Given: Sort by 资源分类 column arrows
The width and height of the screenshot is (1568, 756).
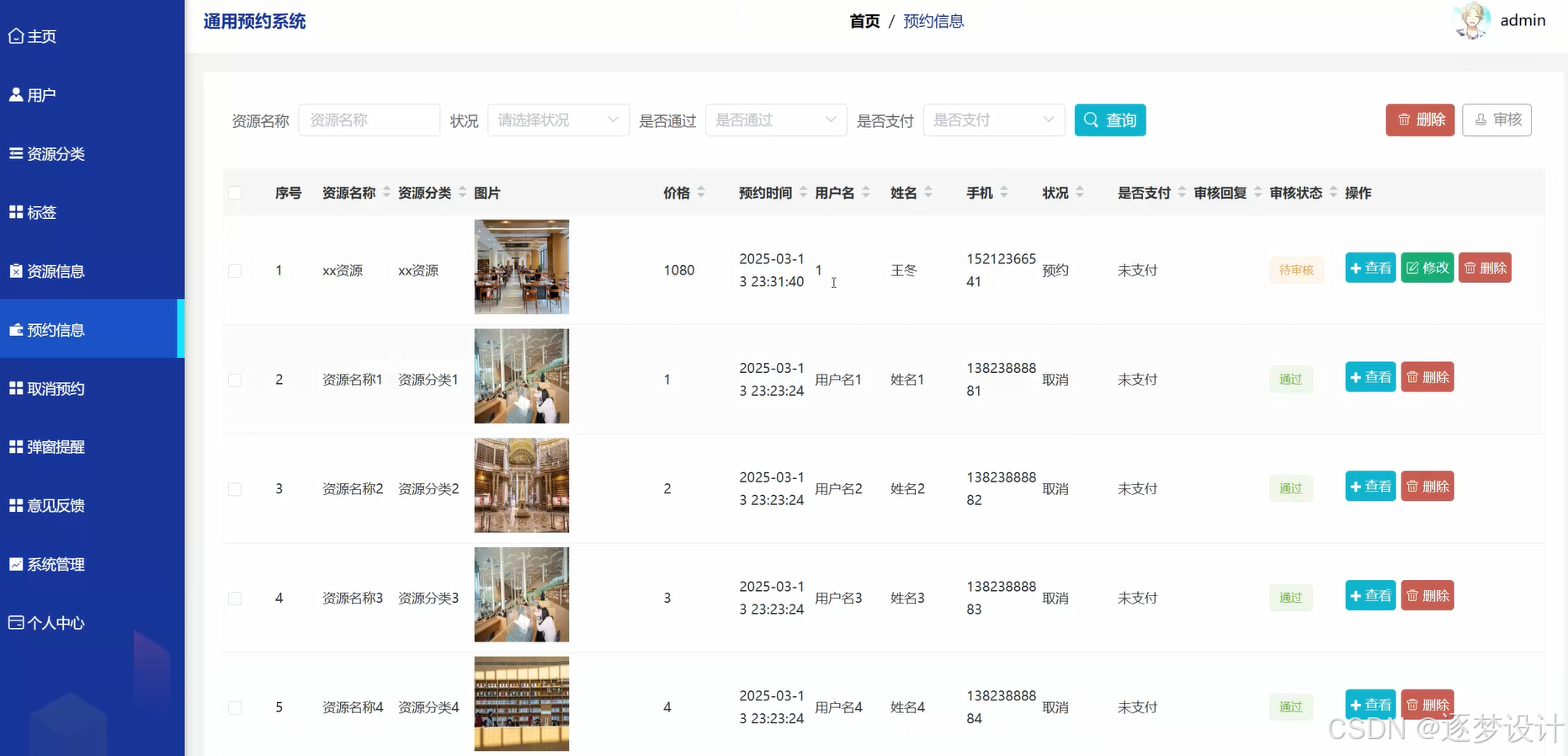Looking at the screenshot, I should tap(462, 193).
